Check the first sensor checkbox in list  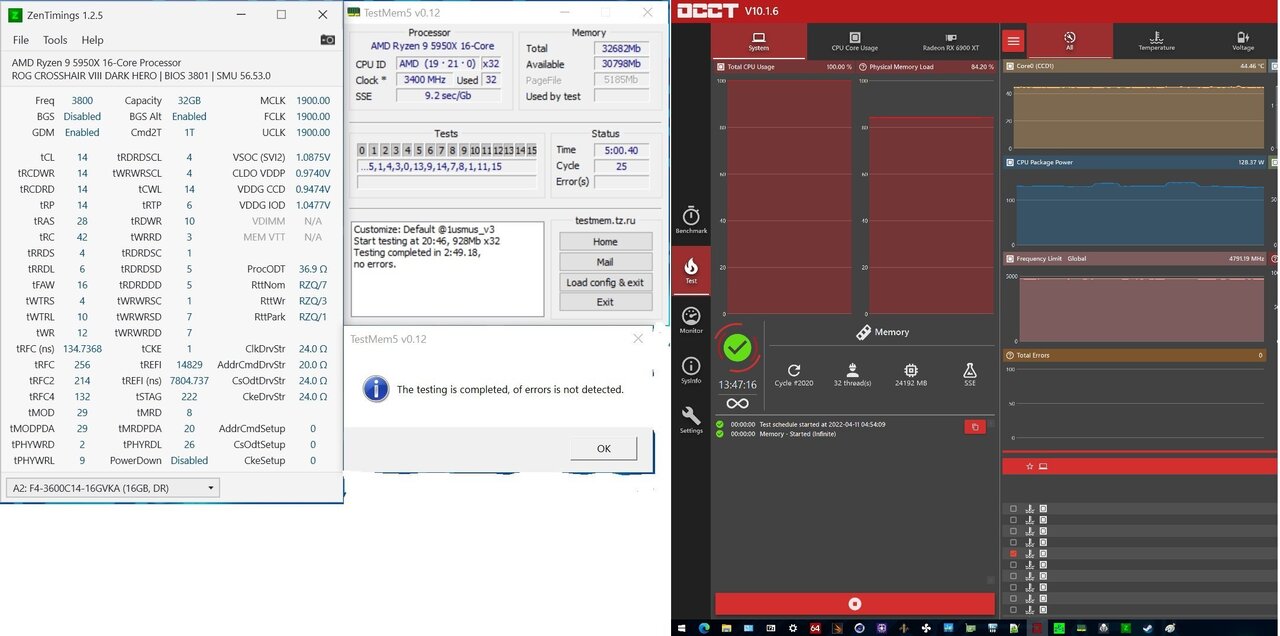click(1013, 508)
